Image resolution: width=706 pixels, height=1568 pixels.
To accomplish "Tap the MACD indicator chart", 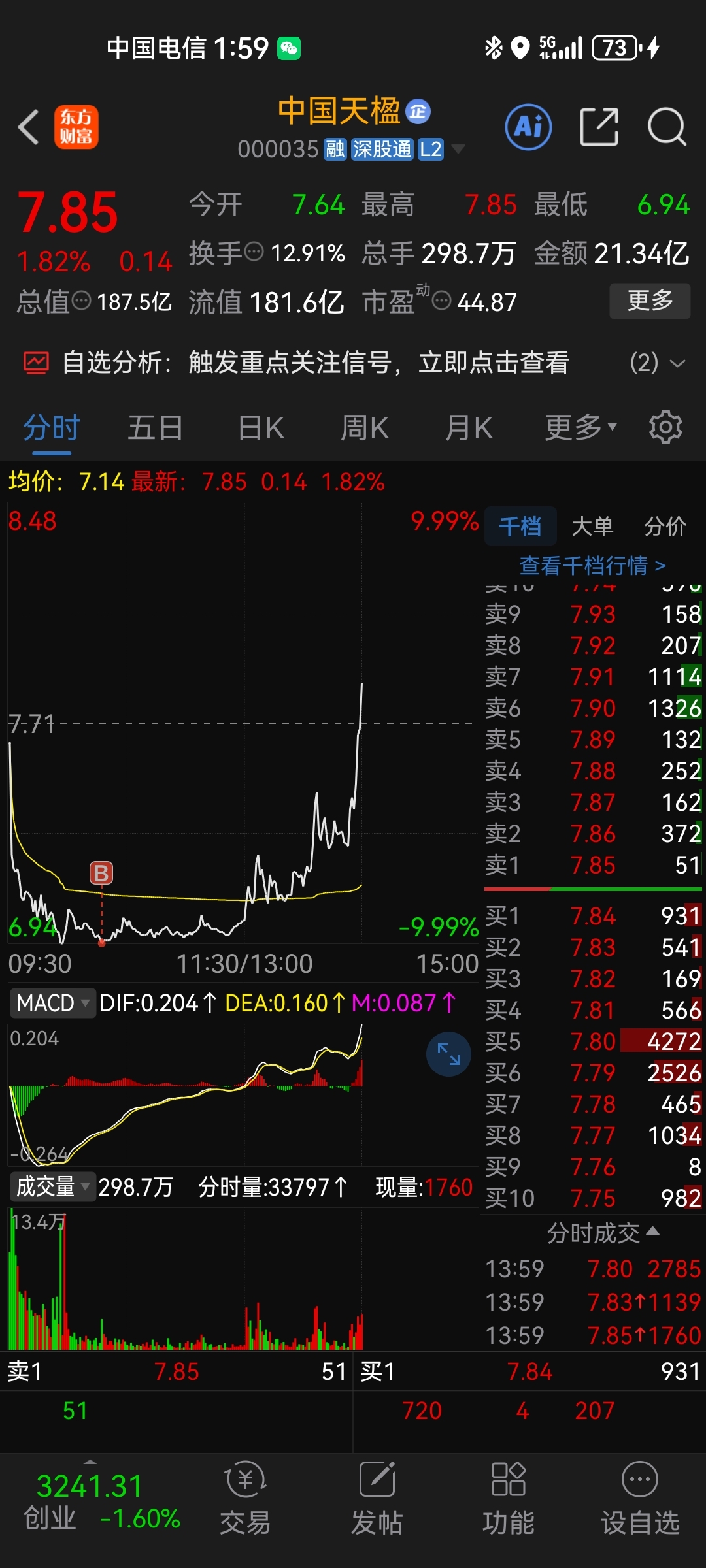I will (243, 1094).
